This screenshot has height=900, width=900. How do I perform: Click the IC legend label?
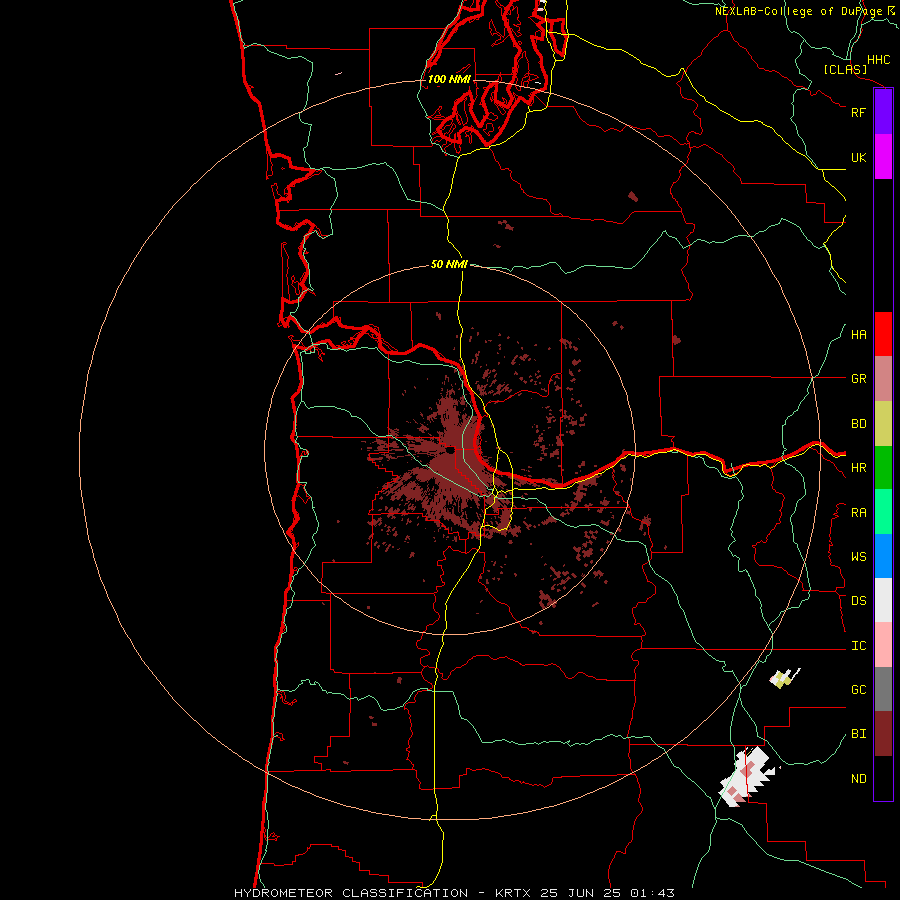tap(858, 646)
